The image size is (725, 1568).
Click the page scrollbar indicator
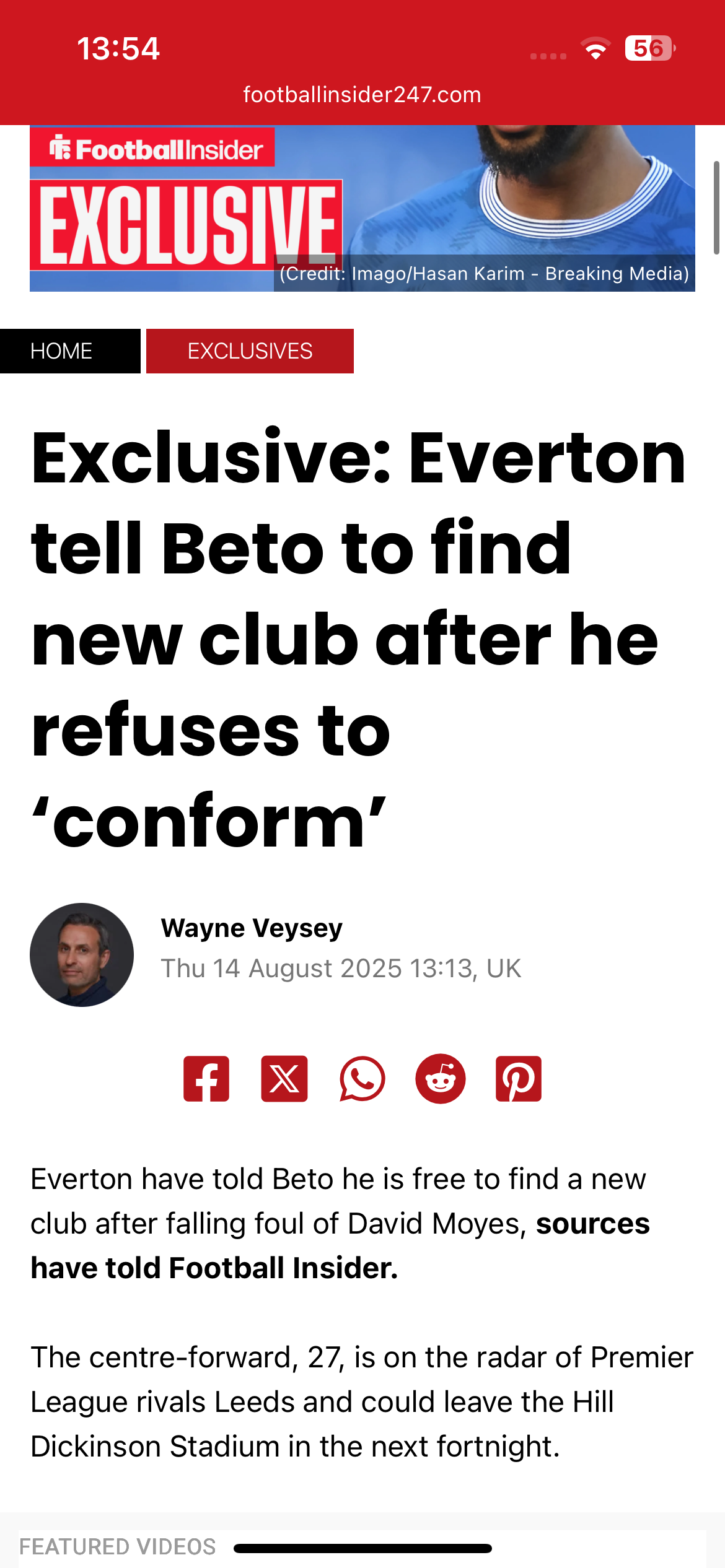716,207
